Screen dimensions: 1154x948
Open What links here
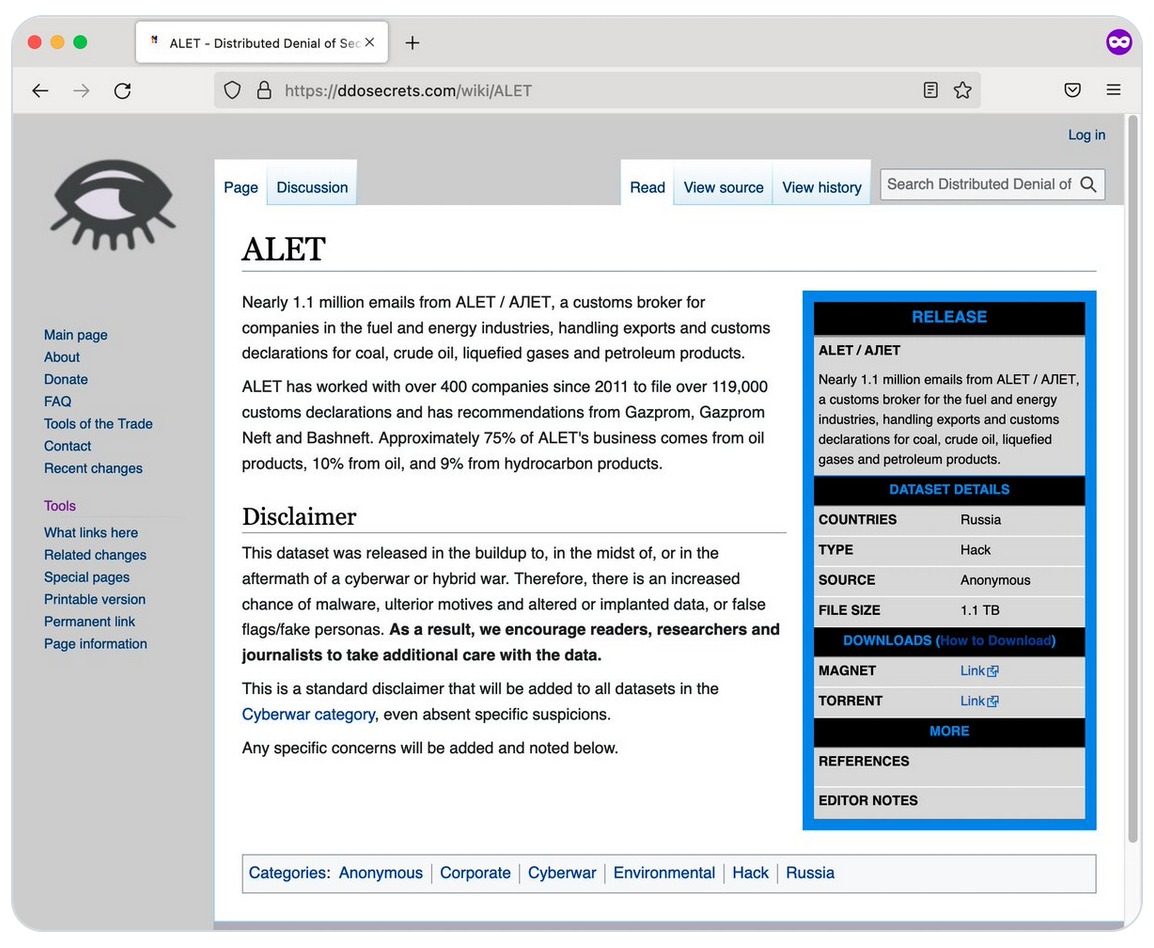tap(91, 532)
